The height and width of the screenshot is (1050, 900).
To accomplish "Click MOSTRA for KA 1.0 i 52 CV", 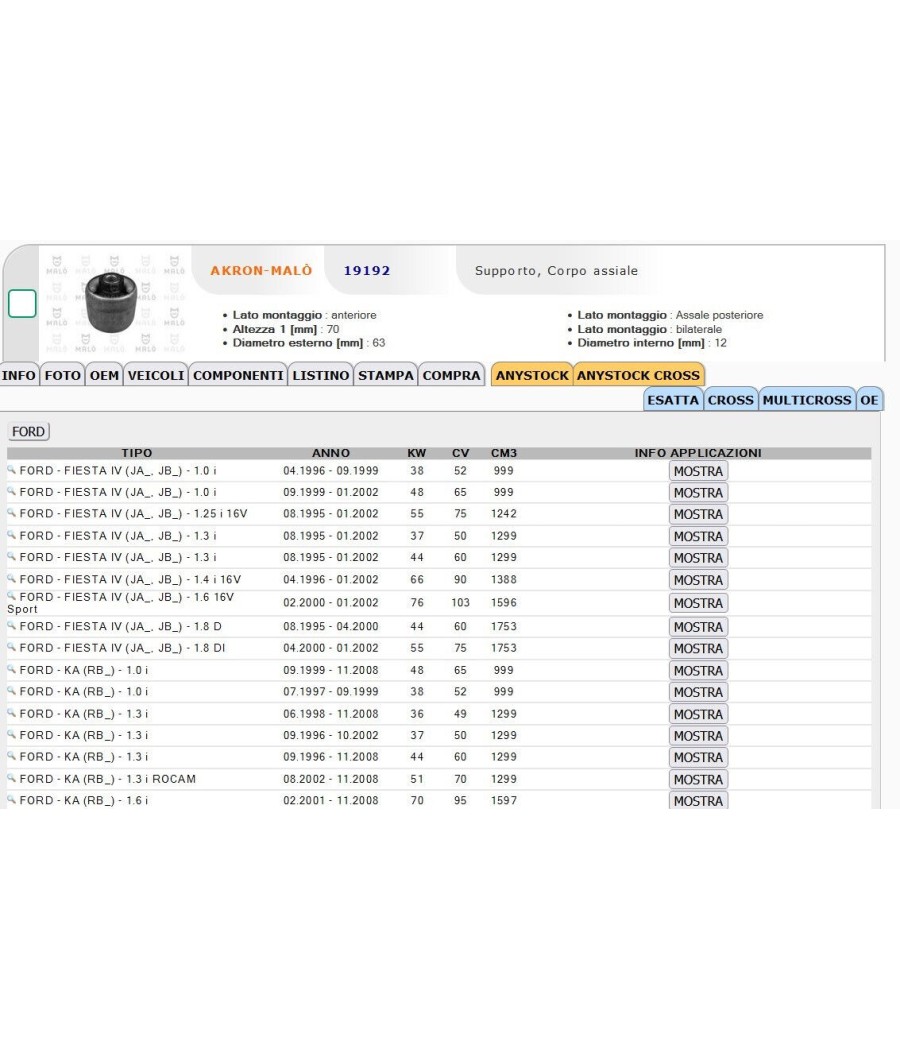I will coord(698,692).
